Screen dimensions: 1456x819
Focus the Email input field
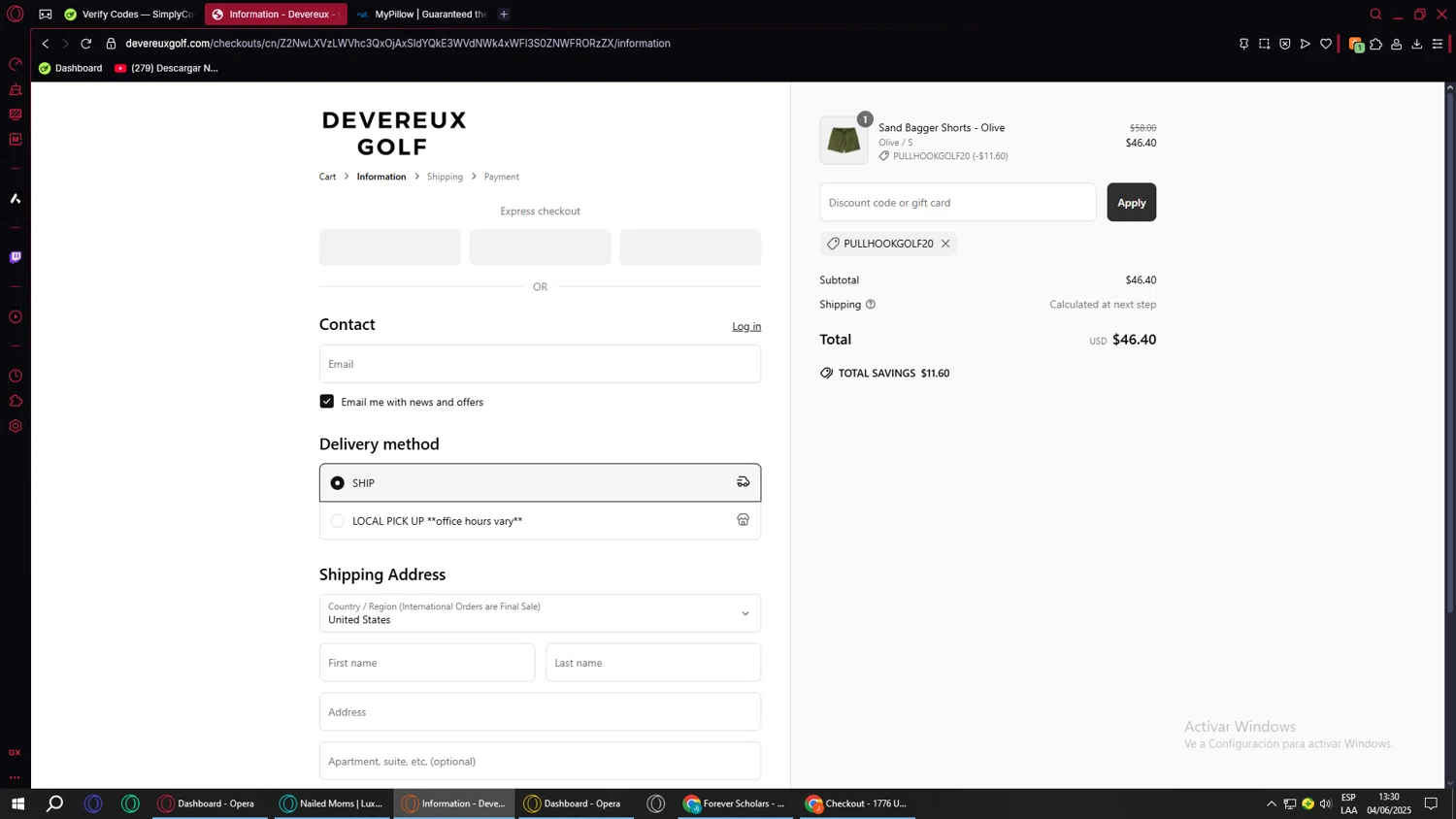pyautogui.click(x=540, y=364)
